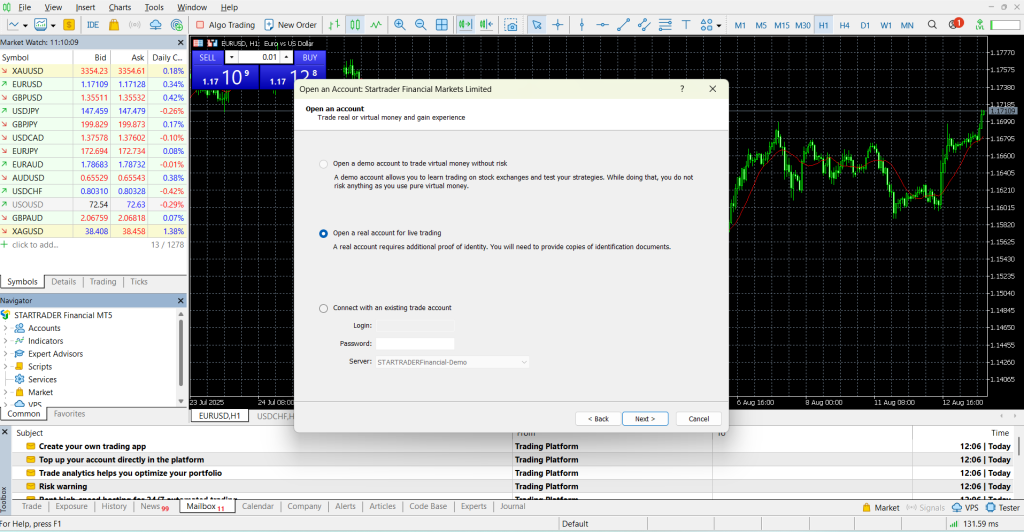
Task: Set timeframe to H4
Action: tap(844, 25)
